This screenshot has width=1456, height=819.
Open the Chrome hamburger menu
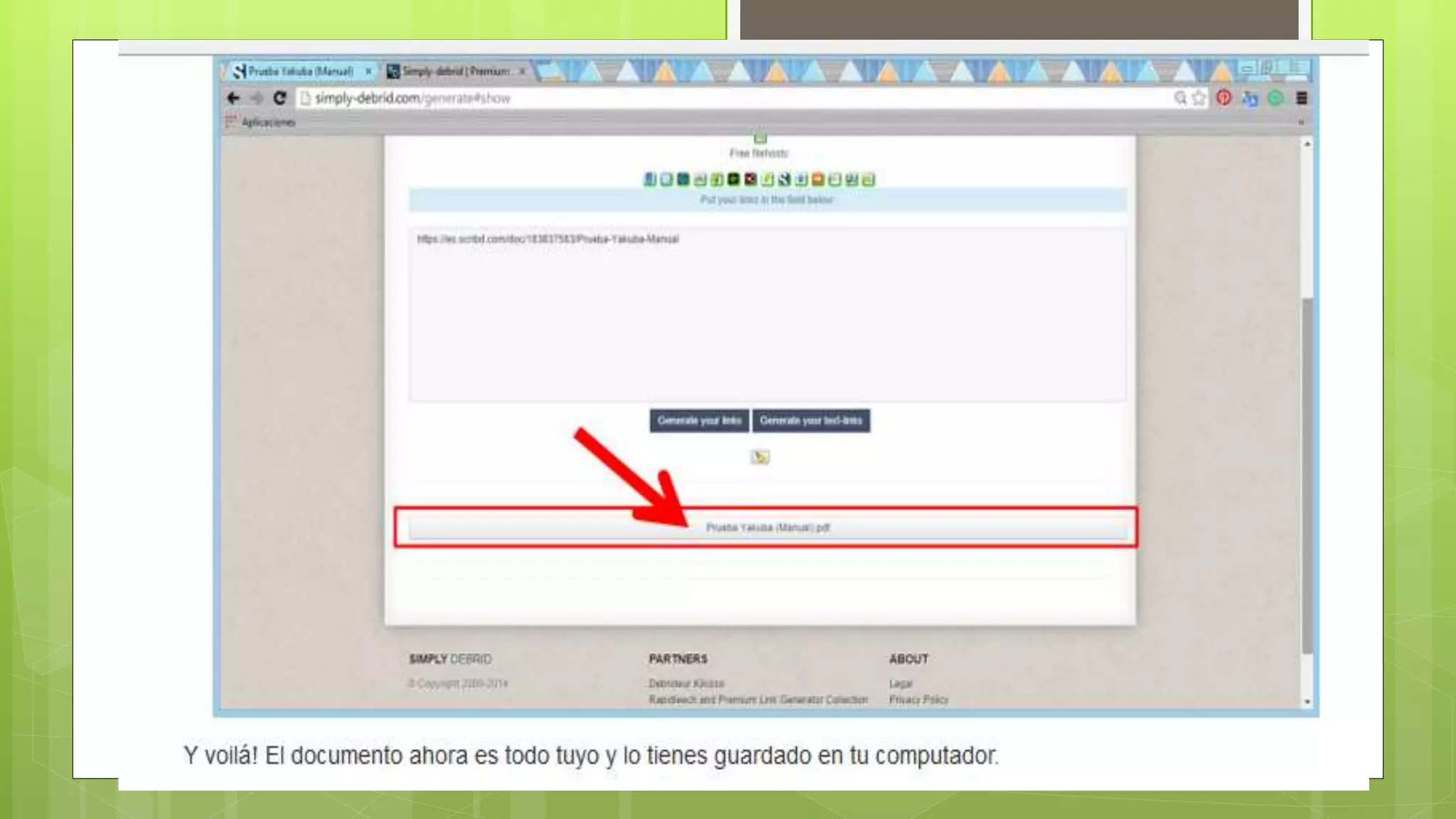pyautogui.click(x=1302, y=98)
